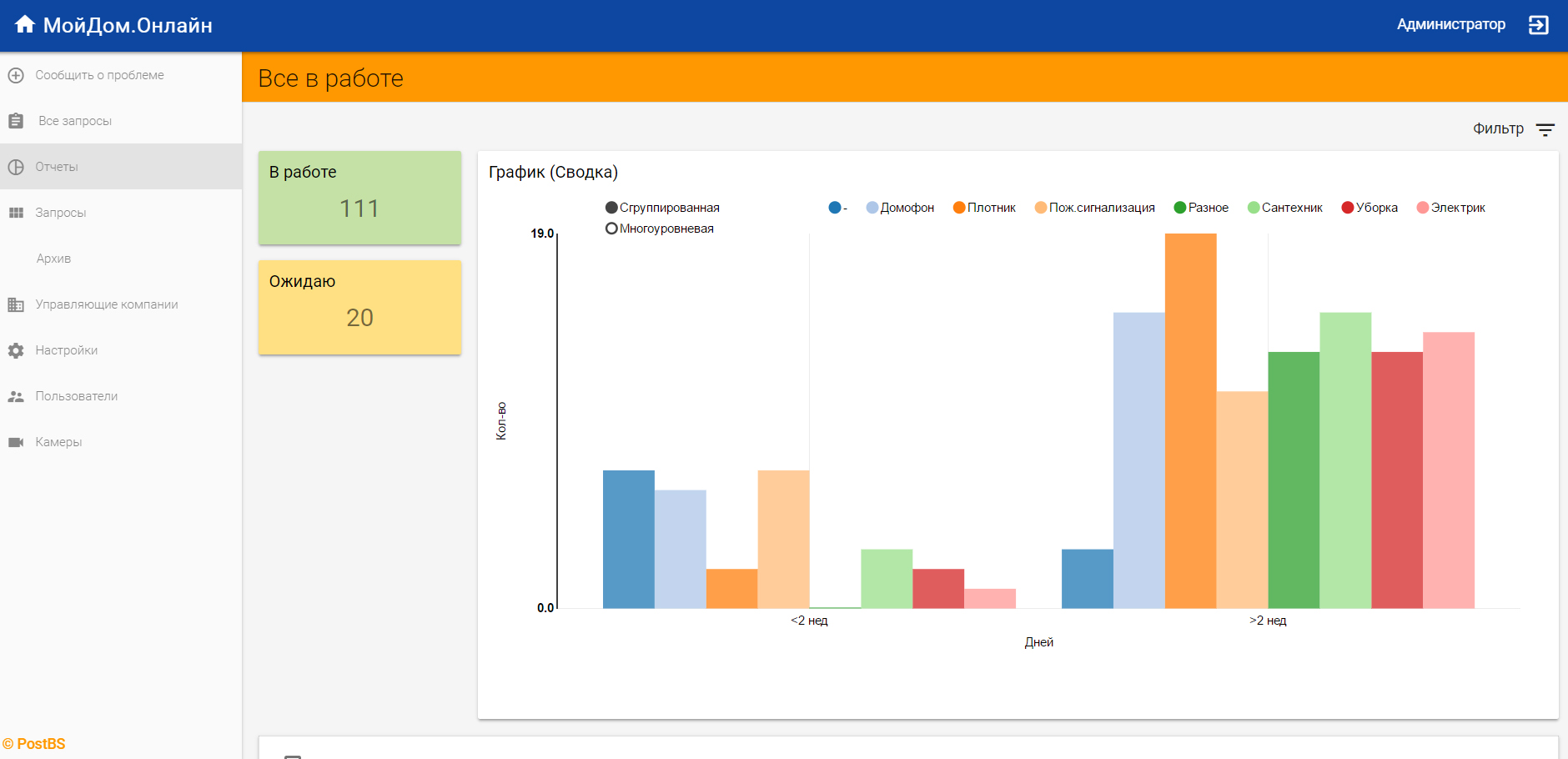The image size is (1568, 759).
Task: Select Отчеты in sidebar
Action: tap(121, 167)
